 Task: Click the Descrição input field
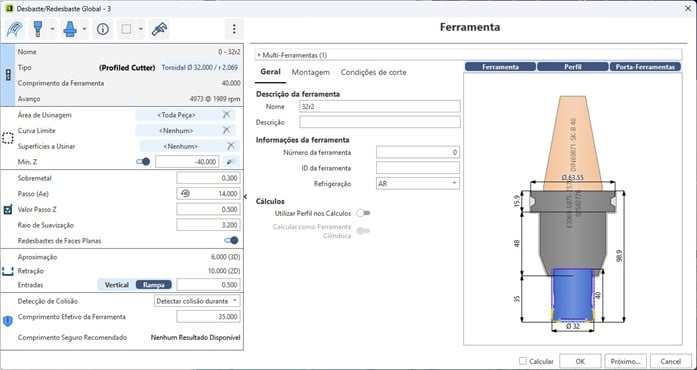point(380,122)
